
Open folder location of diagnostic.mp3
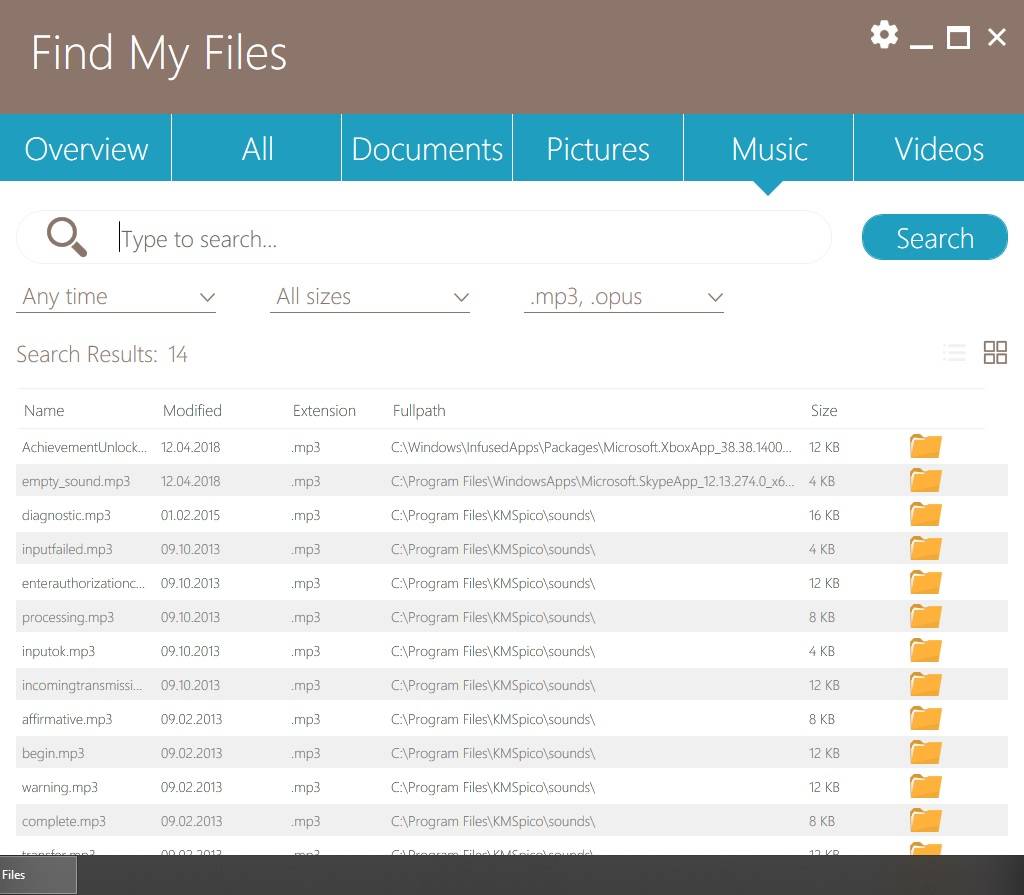[925, 514]
